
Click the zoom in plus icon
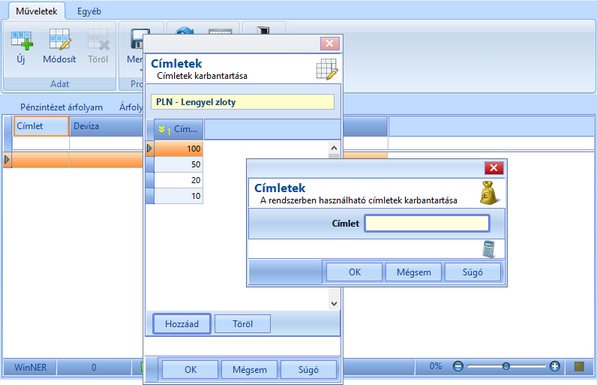[x=555, y=366]
